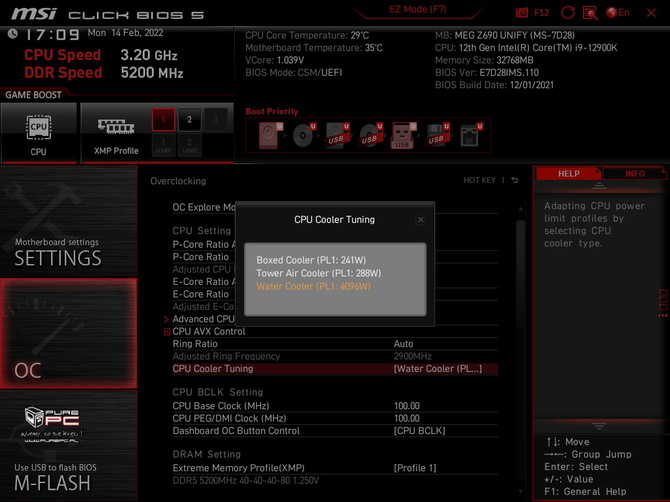
Task: Select the optical disc boot priority device
Action: 303,135
